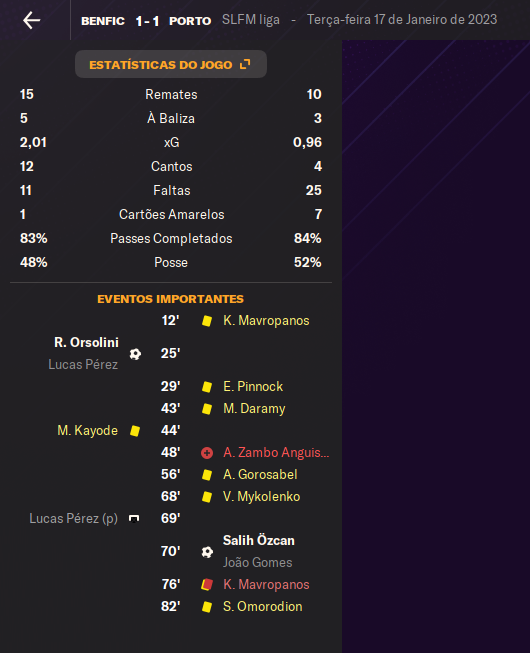This screenshot has width=530, height=653.
Task: Click the yellow card icon next to E. Pinnock
Action: [207, 386]
